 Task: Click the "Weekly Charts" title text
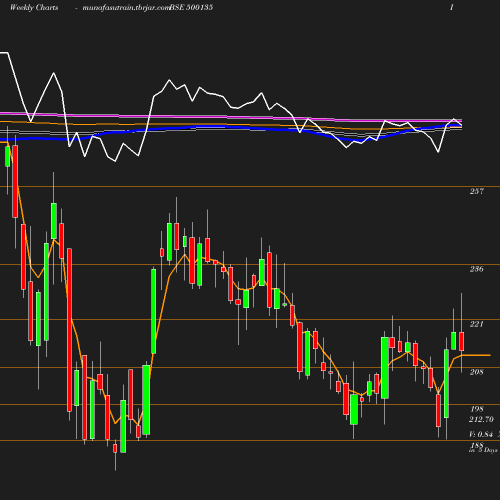(34, 7)
